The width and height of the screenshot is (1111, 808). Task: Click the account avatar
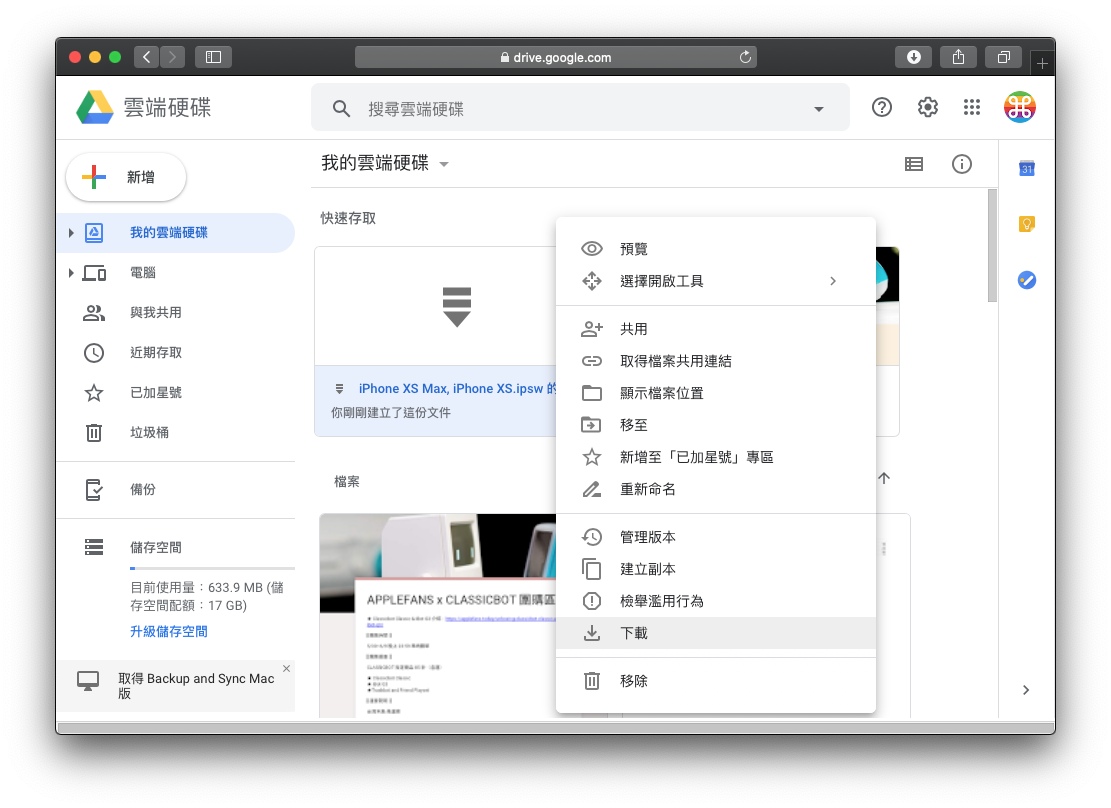point(1020,107)
